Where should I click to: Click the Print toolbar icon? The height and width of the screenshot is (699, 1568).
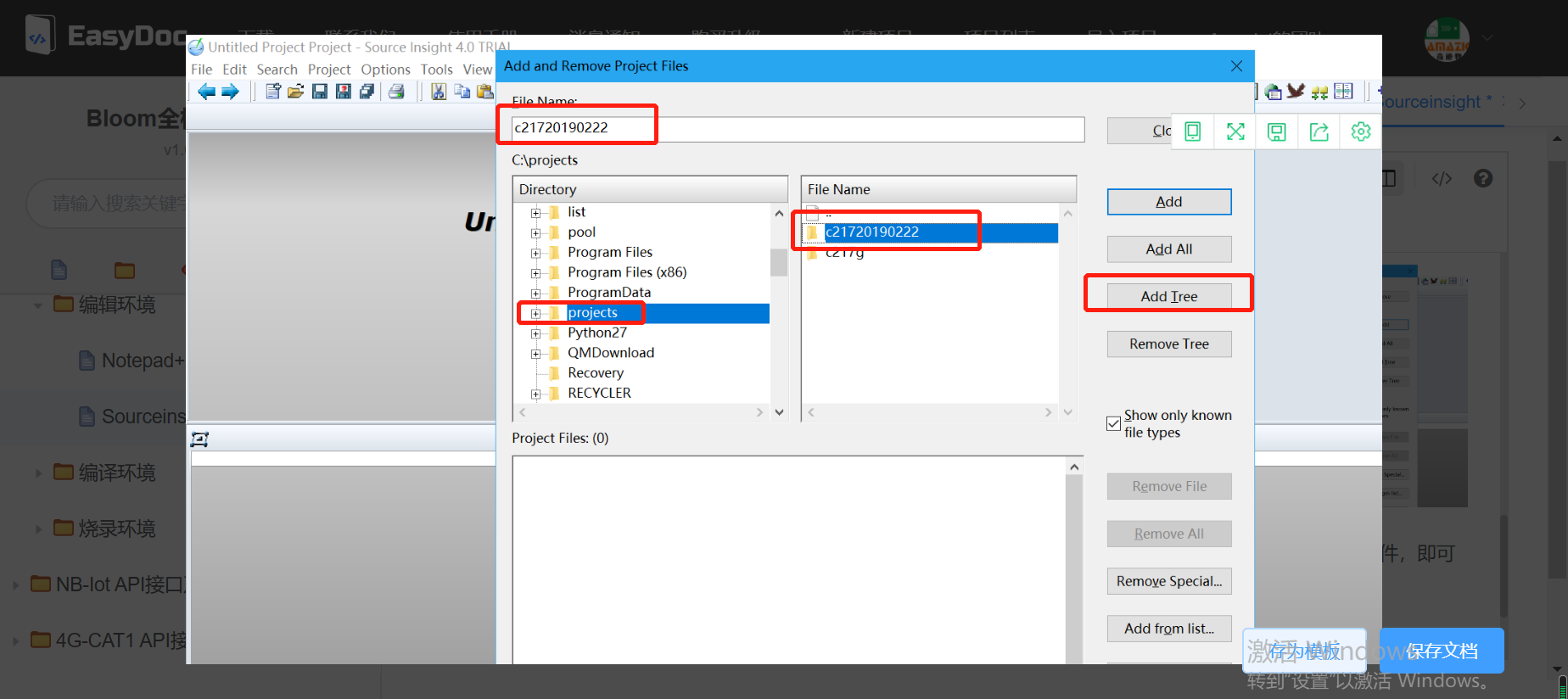click(x=396, y=92)
